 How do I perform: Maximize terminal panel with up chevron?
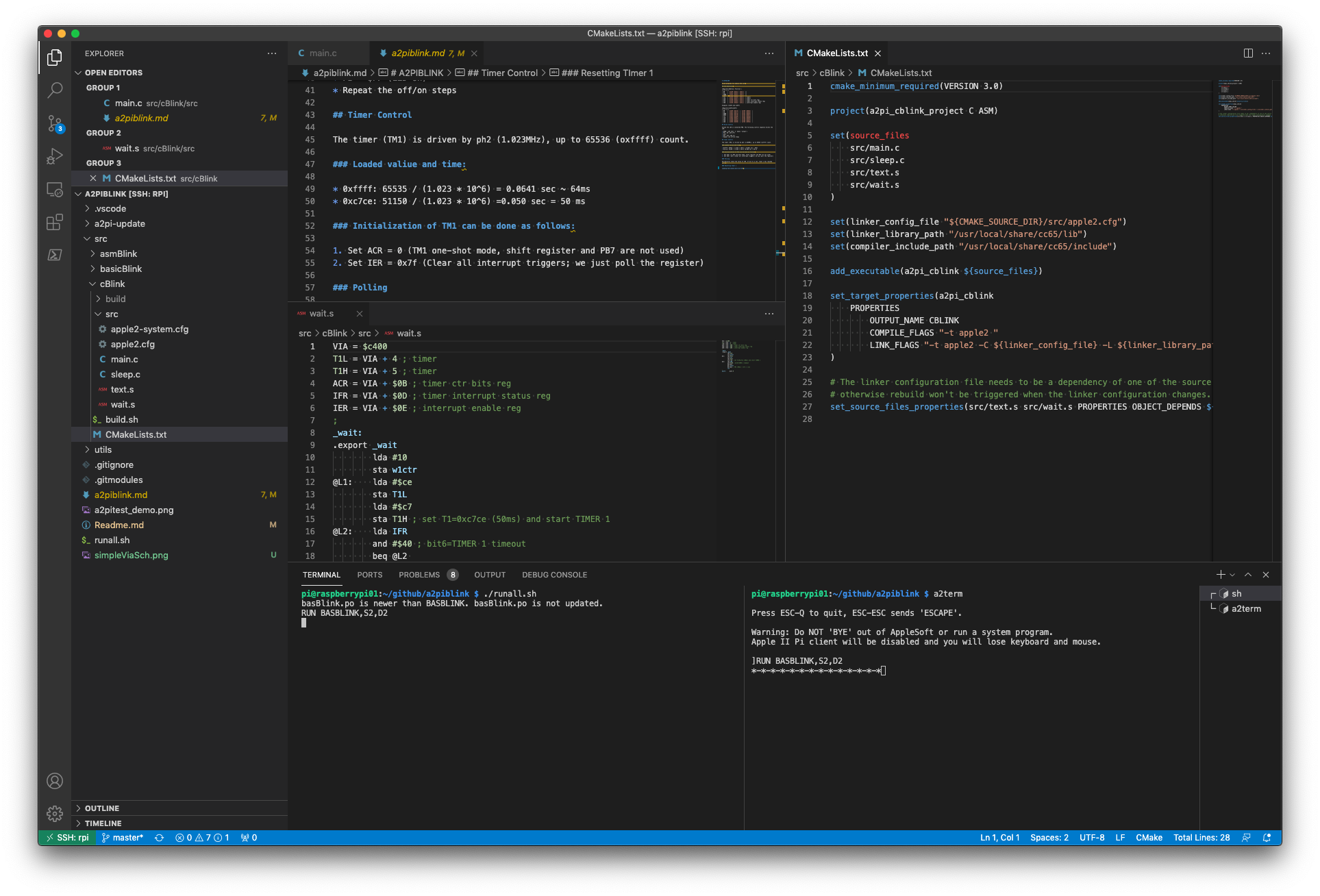(1248, 575)
